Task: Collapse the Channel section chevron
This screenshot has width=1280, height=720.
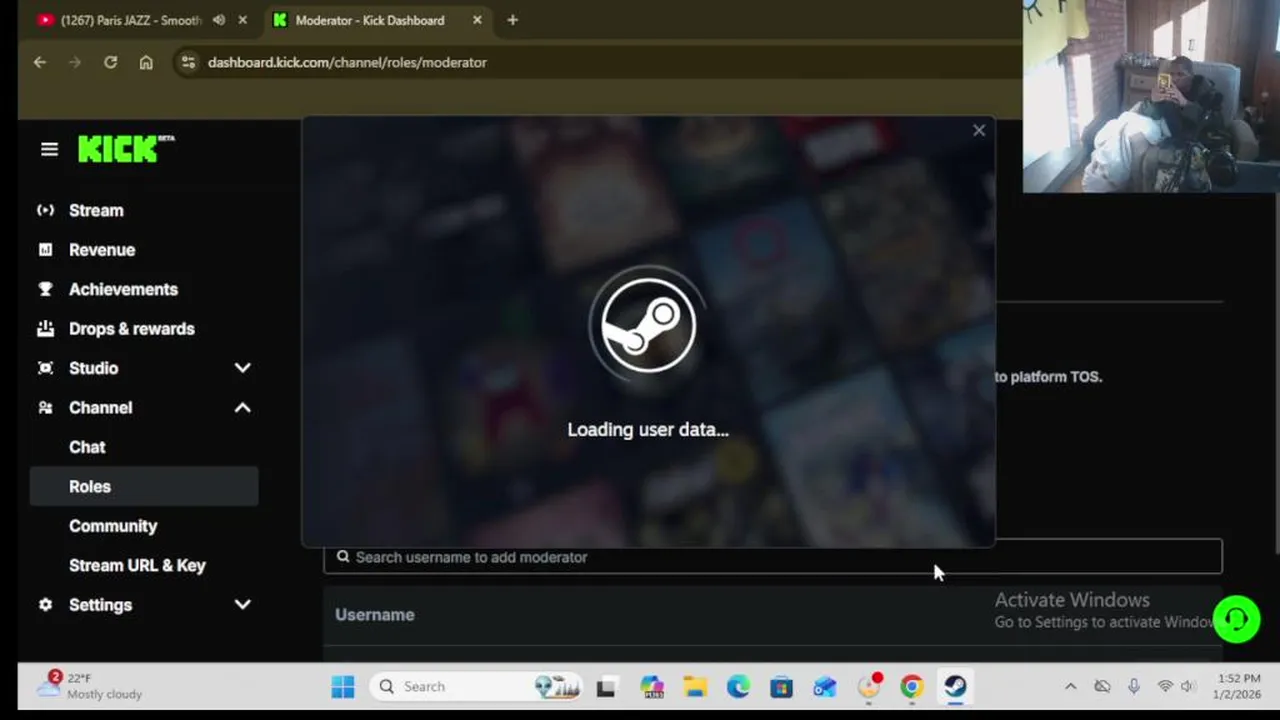Action: 242,408
